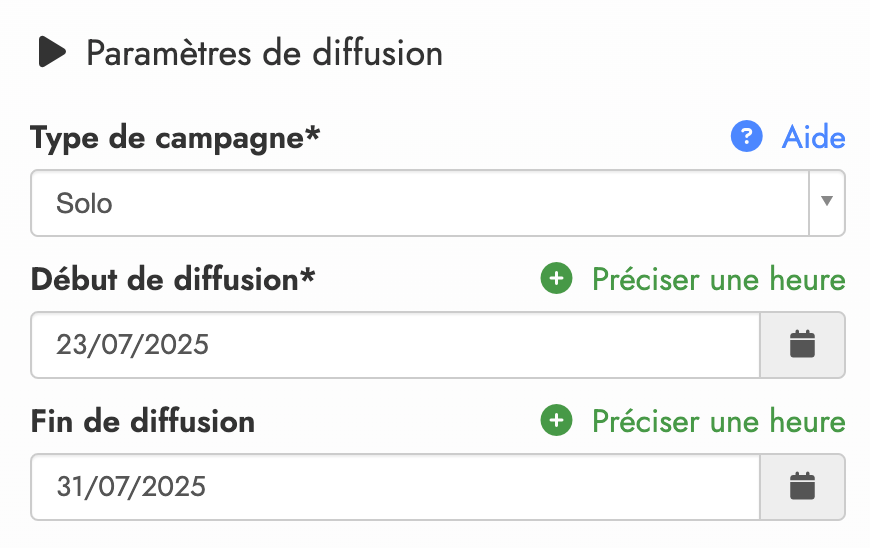Click Préciser une heure for Fin de diffusion
The height and width of the screenshot is (548, 870).
pos(718,421)
